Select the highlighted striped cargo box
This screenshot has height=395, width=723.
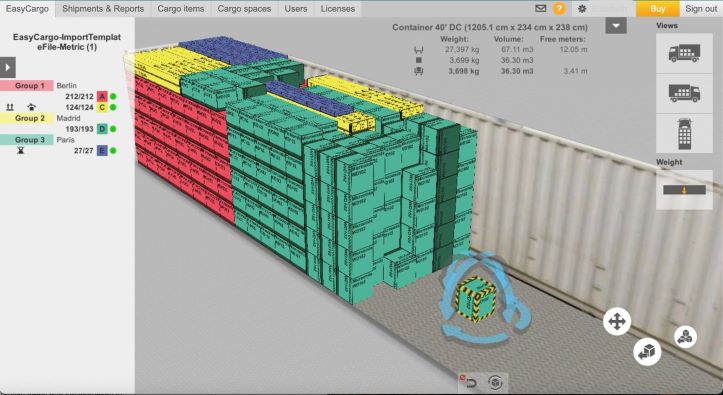click(476, 299)
